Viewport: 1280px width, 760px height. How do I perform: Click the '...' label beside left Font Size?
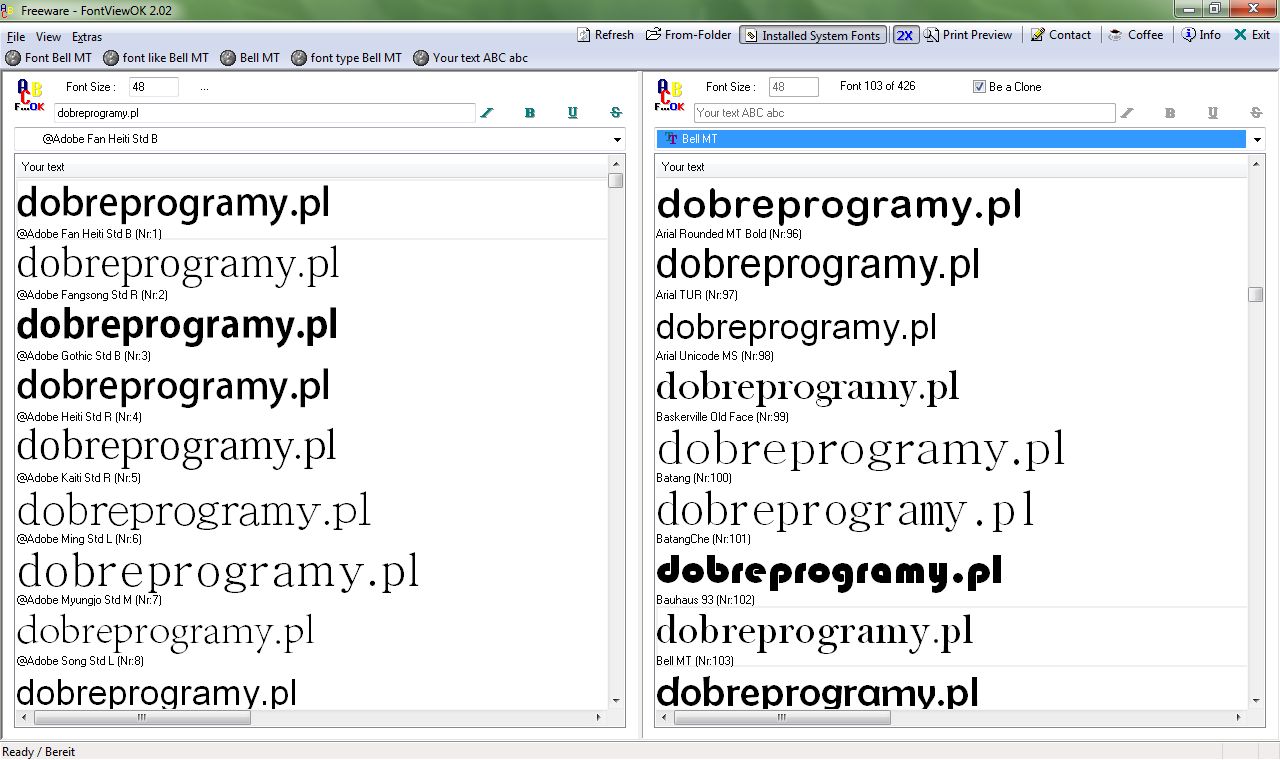[204, 87]
